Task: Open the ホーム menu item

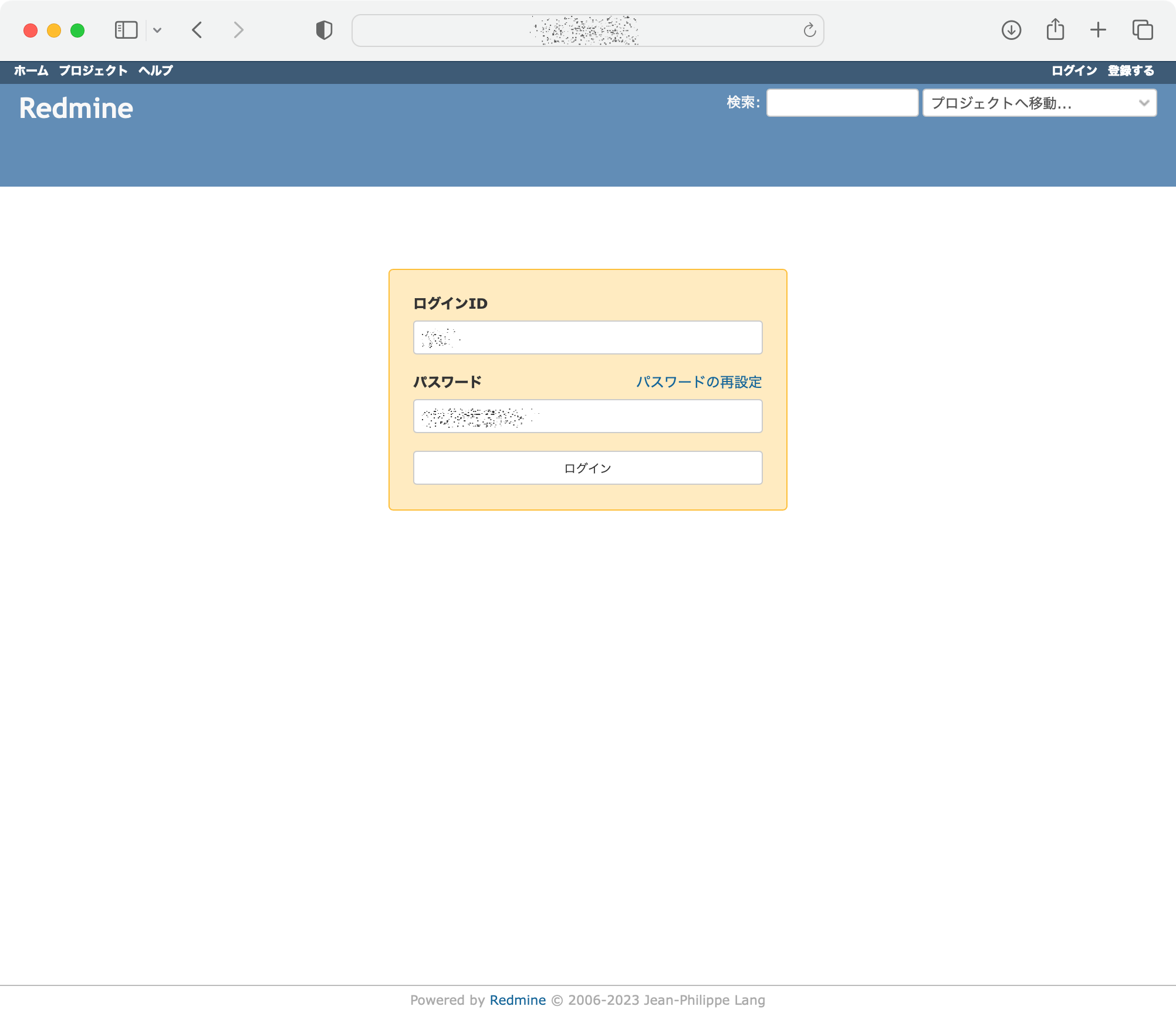Action: tap(31, 70)
